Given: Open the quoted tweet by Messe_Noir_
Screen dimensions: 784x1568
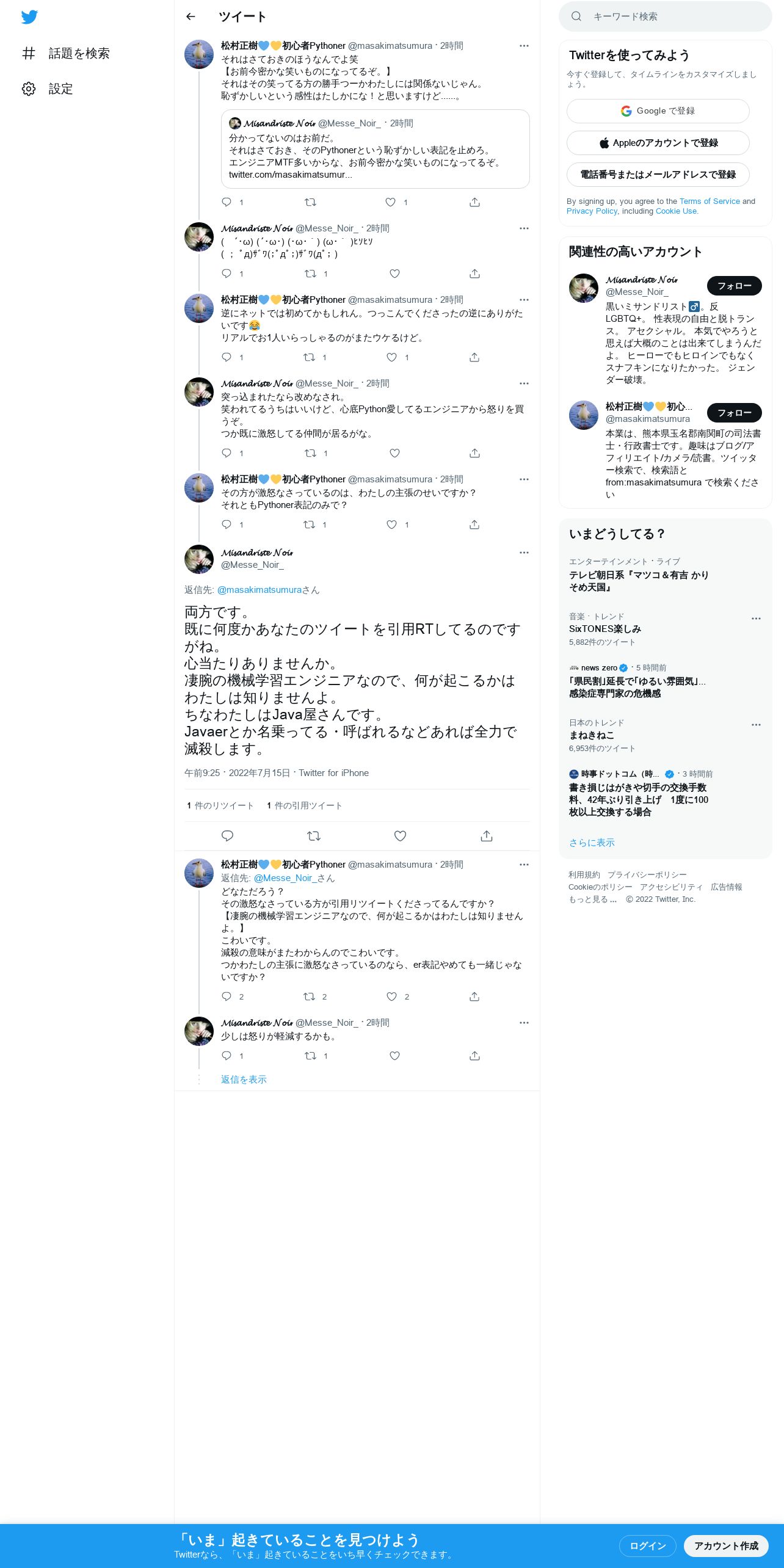Looking at the screenshot, I should pos(375,149).
